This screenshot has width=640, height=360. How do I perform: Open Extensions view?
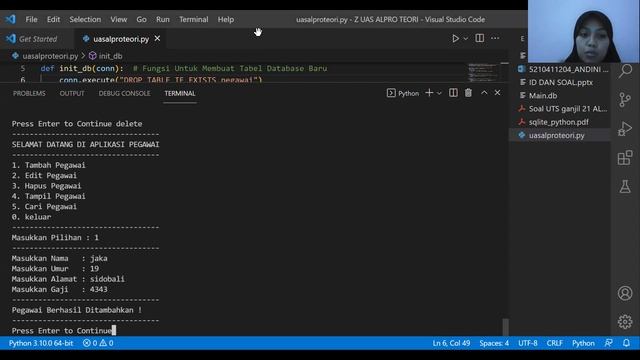(x=625, y=158)
